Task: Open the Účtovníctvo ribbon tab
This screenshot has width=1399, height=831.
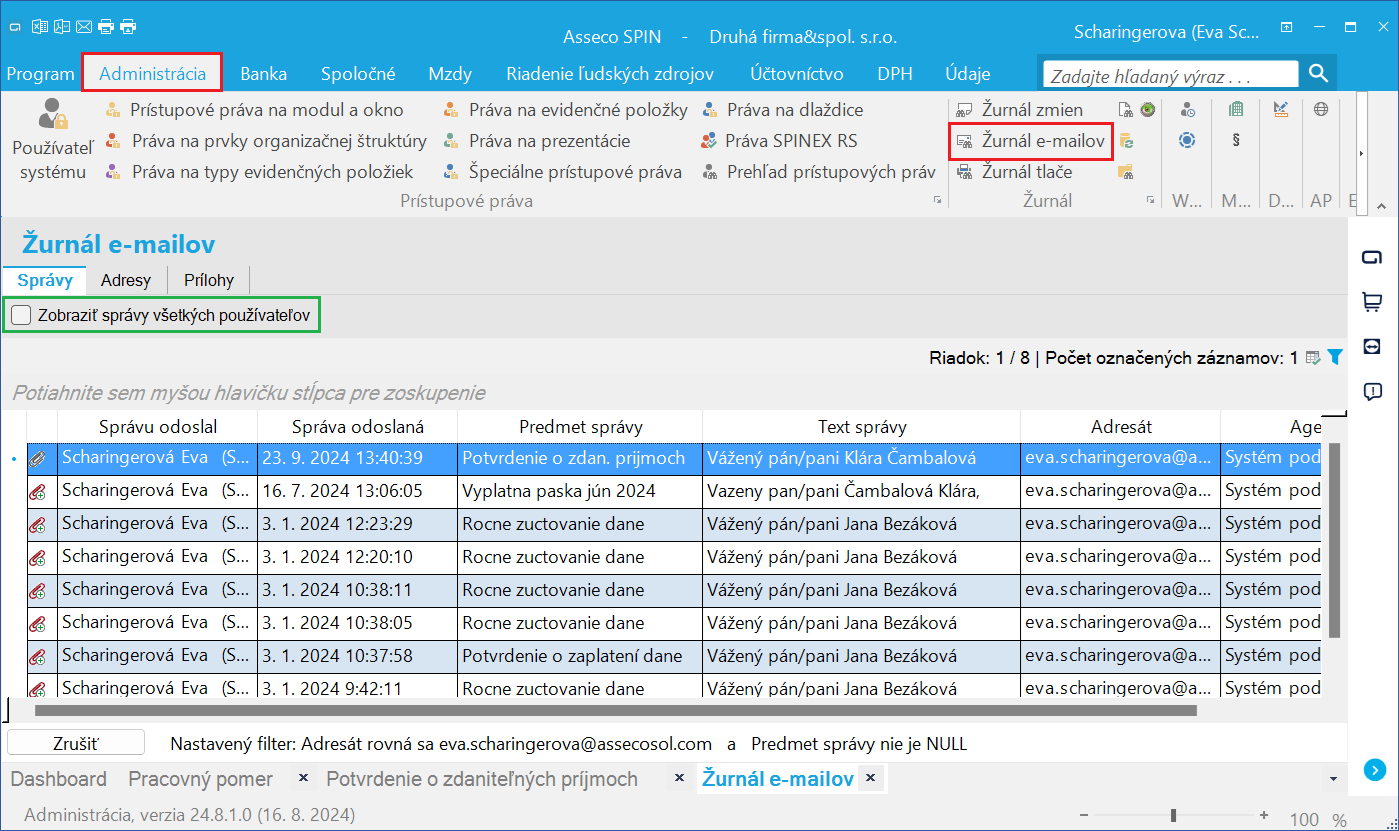Action: [x=797, y=73]
